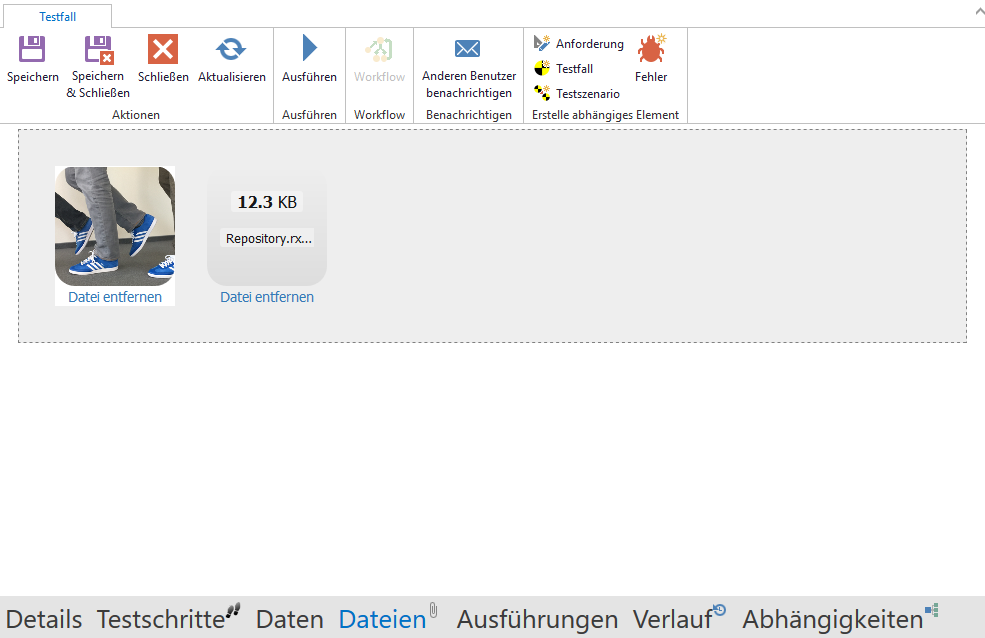Open the Testschritte tab
The width and height of the screenshot is (985, 638).
click(161, 619)
